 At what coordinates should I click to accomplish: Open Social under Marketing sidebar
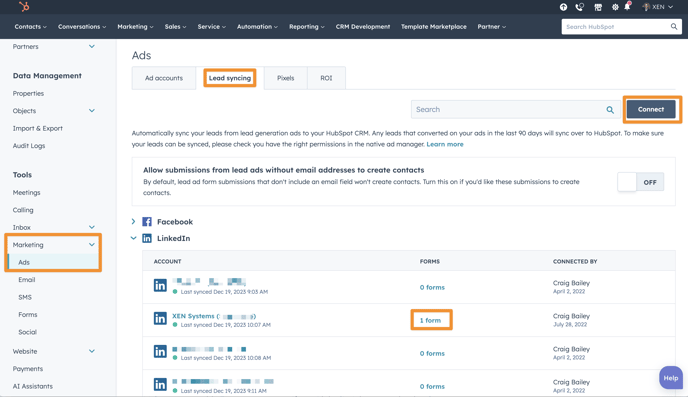point(28,332)
